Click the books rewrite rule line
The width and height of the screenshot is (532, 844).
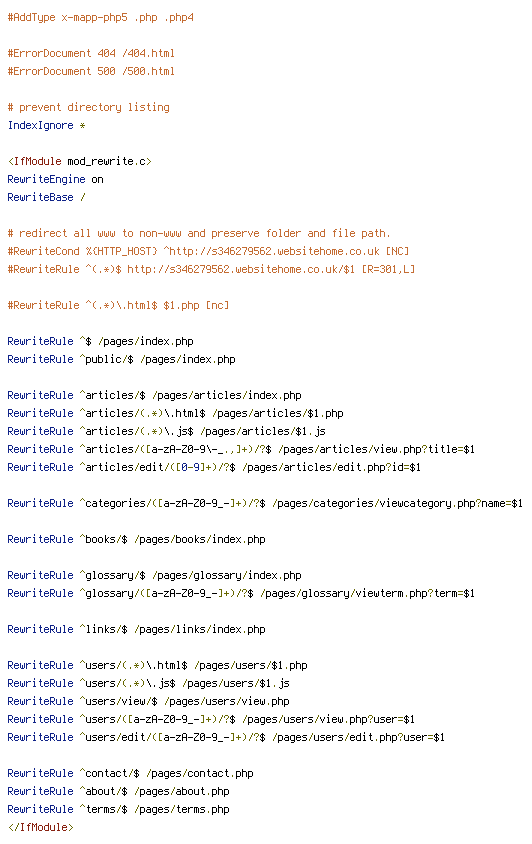point(136,539)
